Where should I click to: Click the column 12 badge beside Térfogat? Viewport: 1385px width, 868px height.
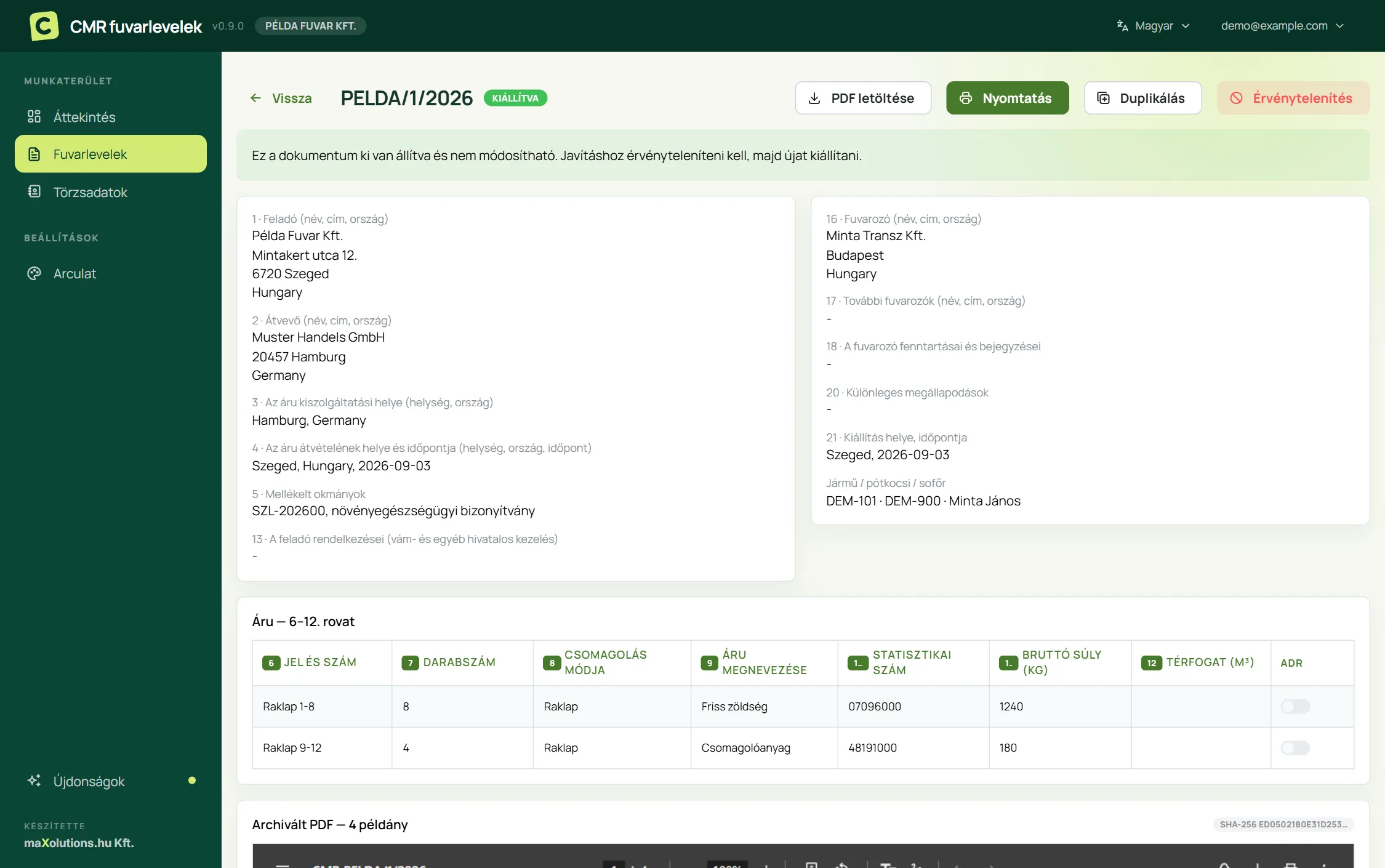[x=1151, y=663]
